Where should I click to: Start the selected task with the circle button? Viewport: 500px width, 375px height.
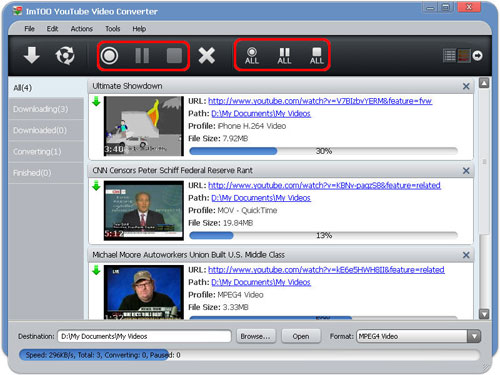[x=109, y=55]
